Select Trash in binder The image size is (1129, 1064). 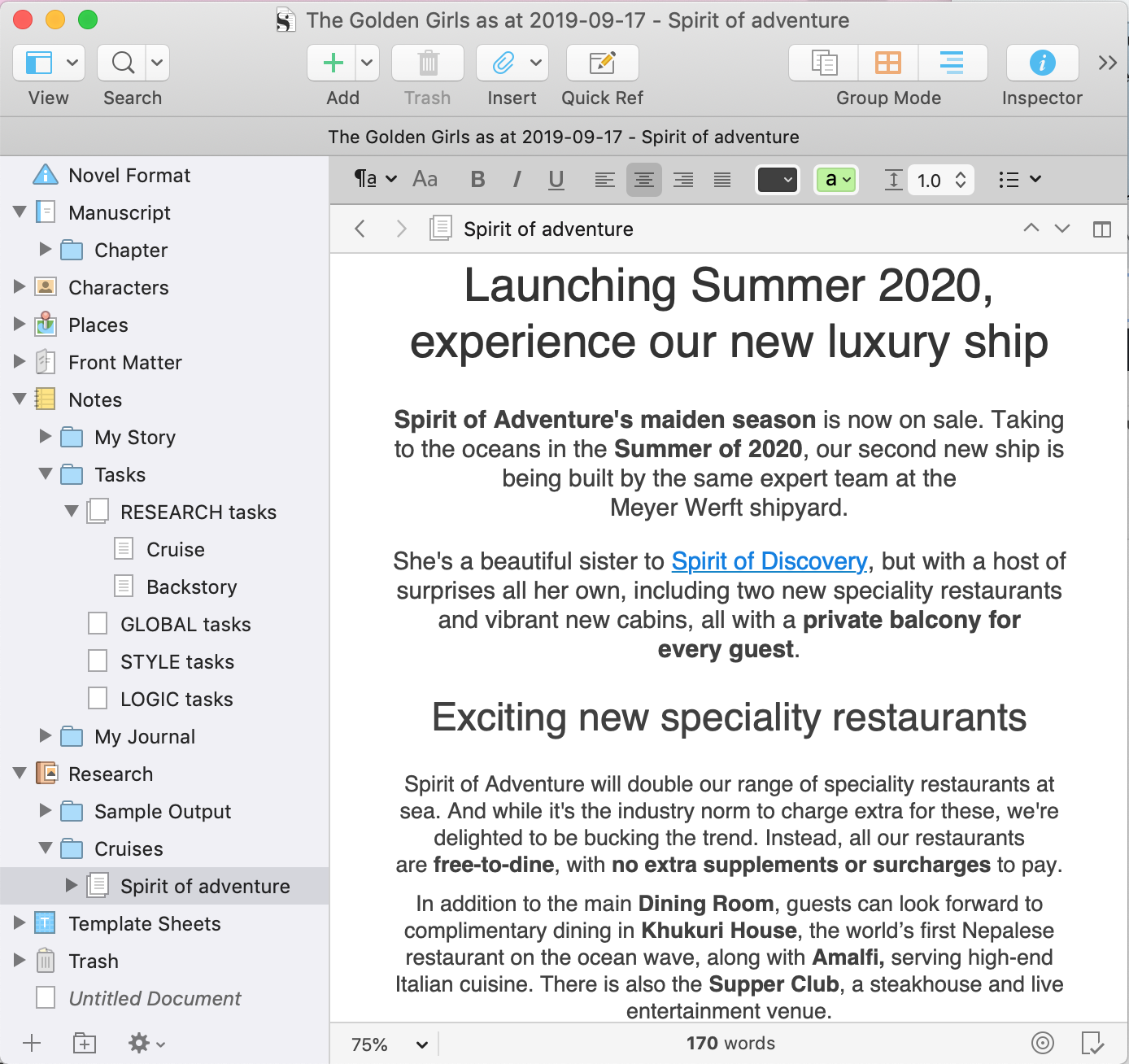pos(94,962)
